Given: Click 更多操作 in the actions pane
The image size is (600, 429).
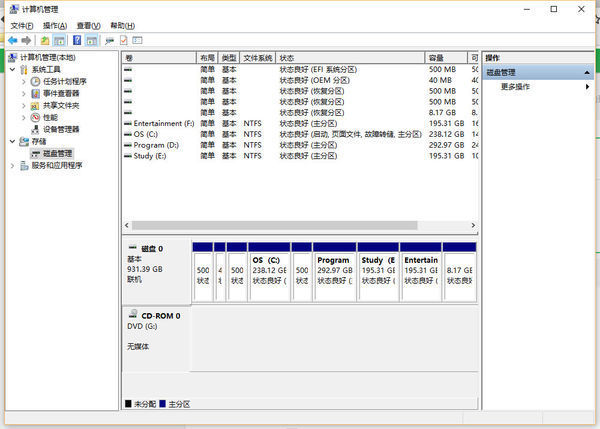Looking at the screenshot, I should pyautogui.click(x=515, y=87).
